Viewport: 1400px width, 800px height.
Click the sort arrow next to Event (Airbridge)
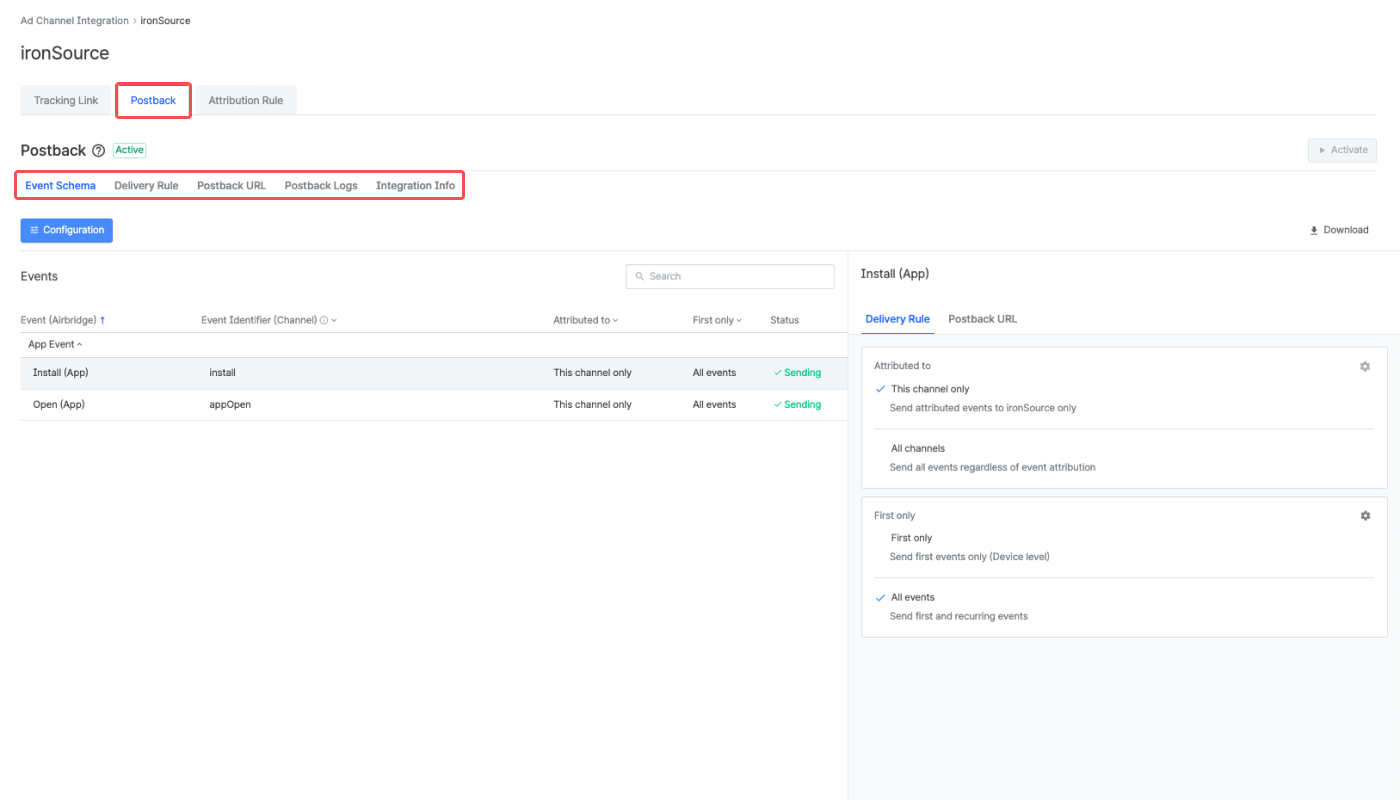102,320
